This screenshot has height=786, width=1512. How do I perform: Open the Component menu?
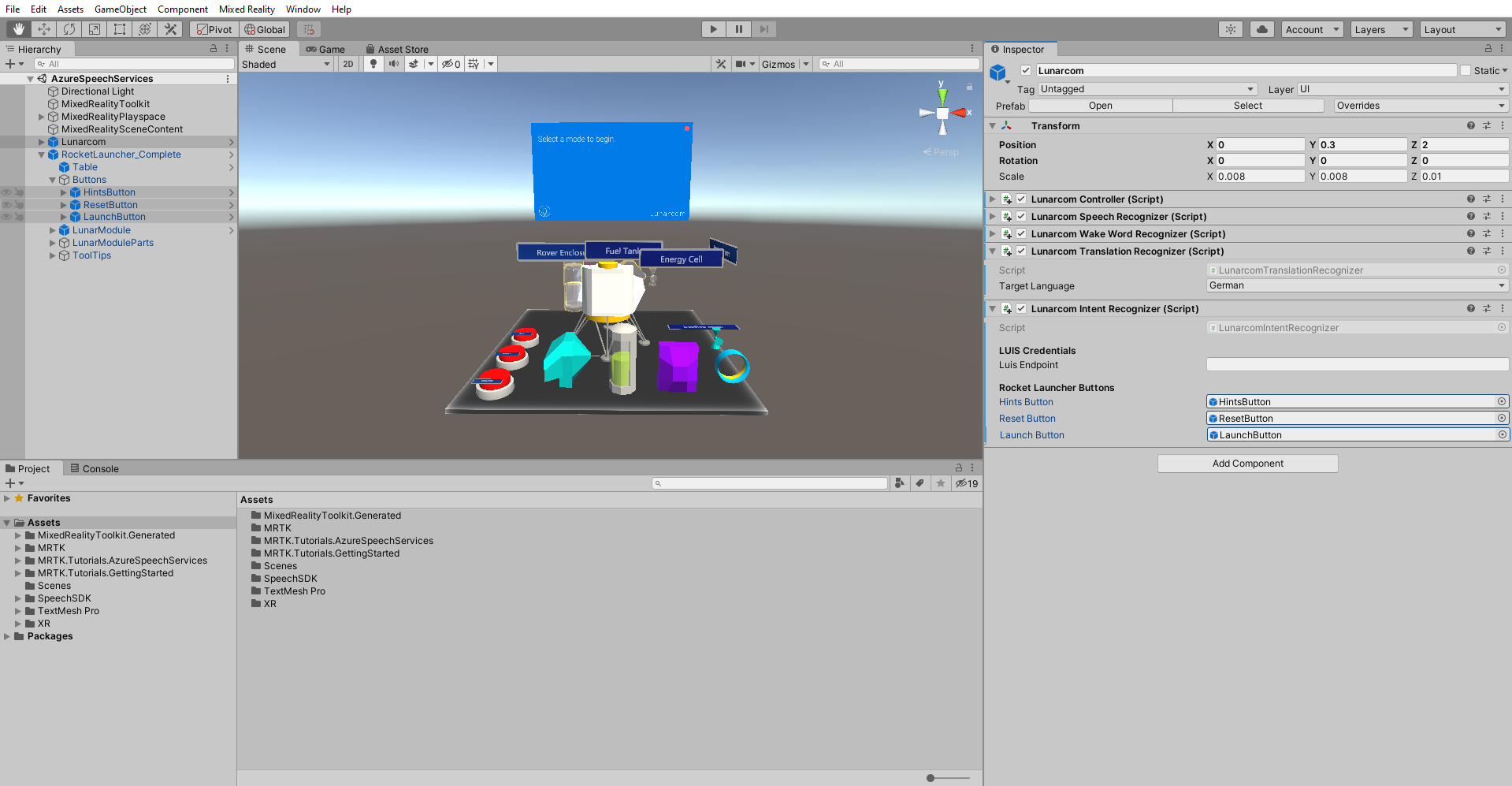click(183, 9)
